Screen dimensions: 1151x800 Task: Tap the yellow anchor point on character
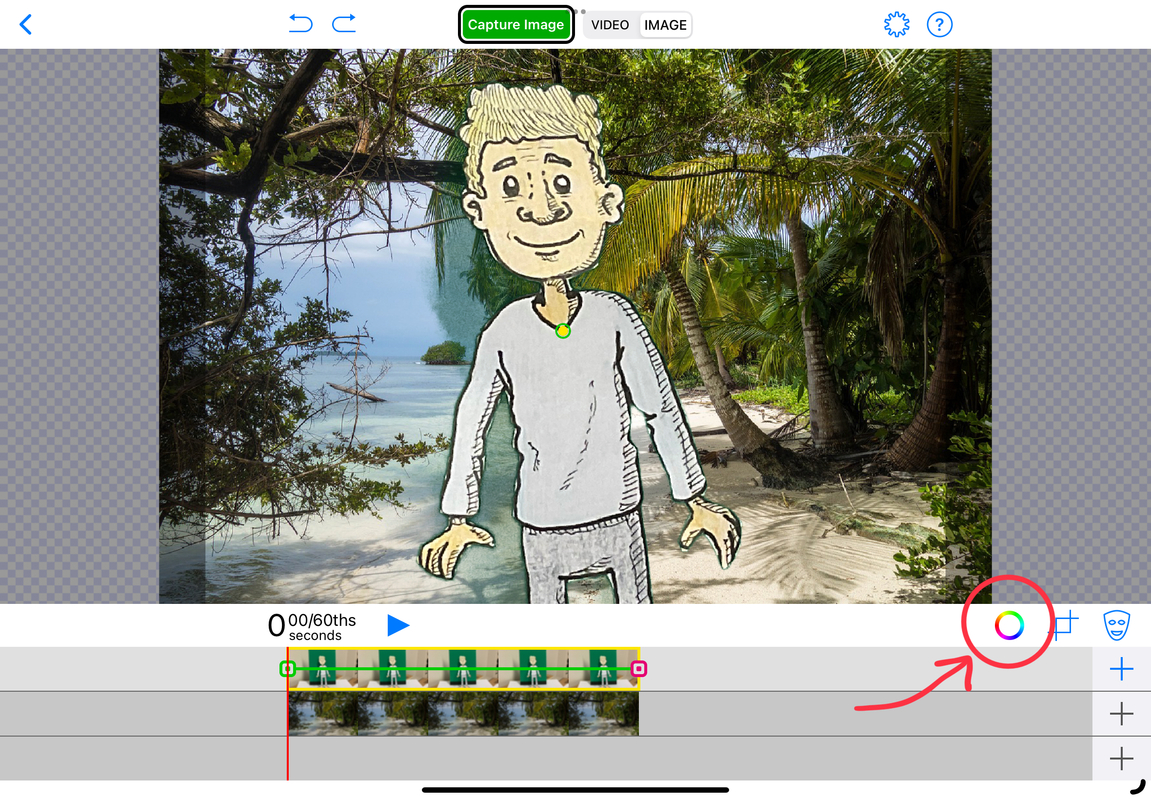click(x=563, y=331)
